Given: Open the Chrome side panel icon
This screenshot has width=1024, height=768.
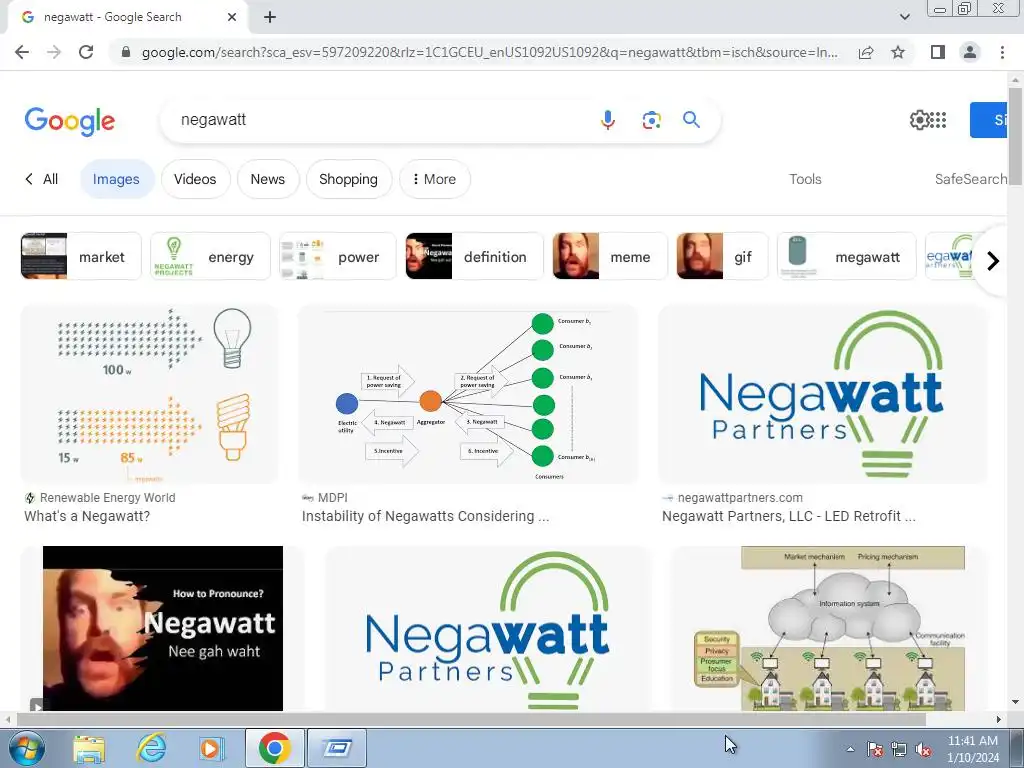Looking at the screenshot, I should (x=938, y=52).
